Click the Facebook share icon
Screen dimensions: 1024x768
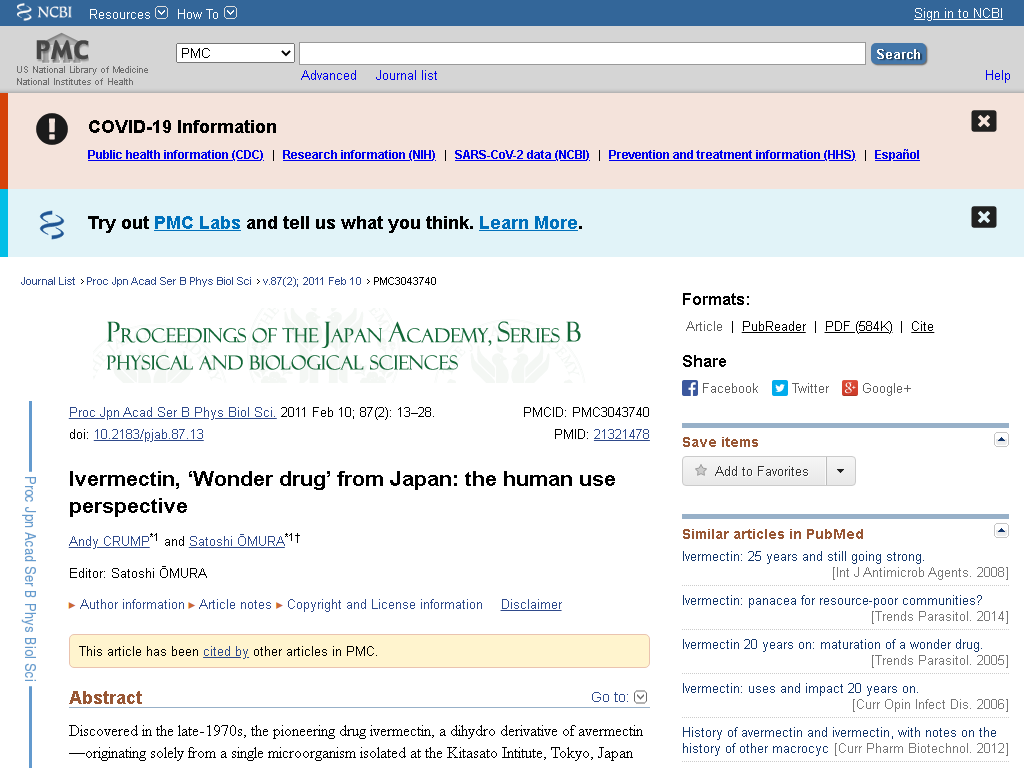(690, 389)
